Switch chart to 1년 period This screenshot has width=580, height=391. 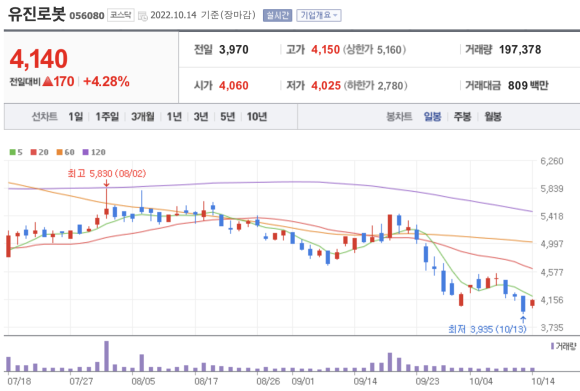pyautogui.click(x=174, y=117)
